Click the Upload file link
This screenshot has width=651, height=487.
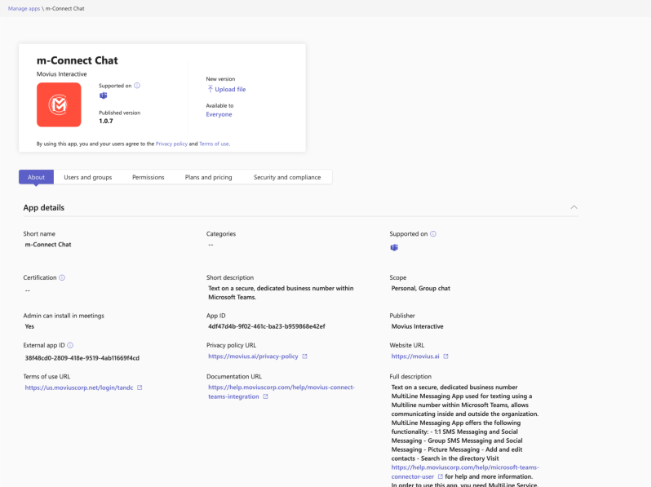click(x=230, y=89)
